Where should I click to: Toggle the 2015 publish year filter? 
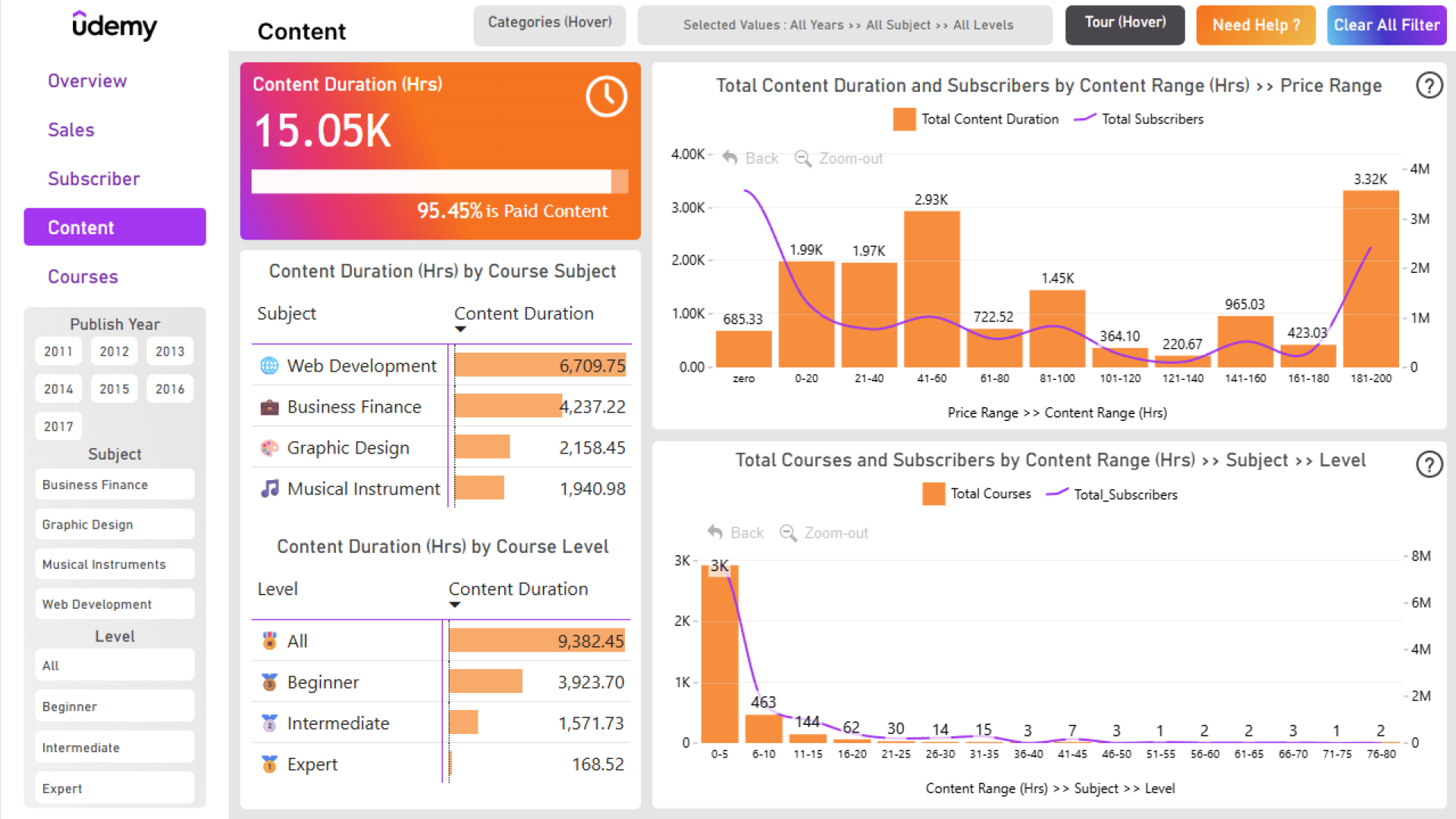click(115, 389)
